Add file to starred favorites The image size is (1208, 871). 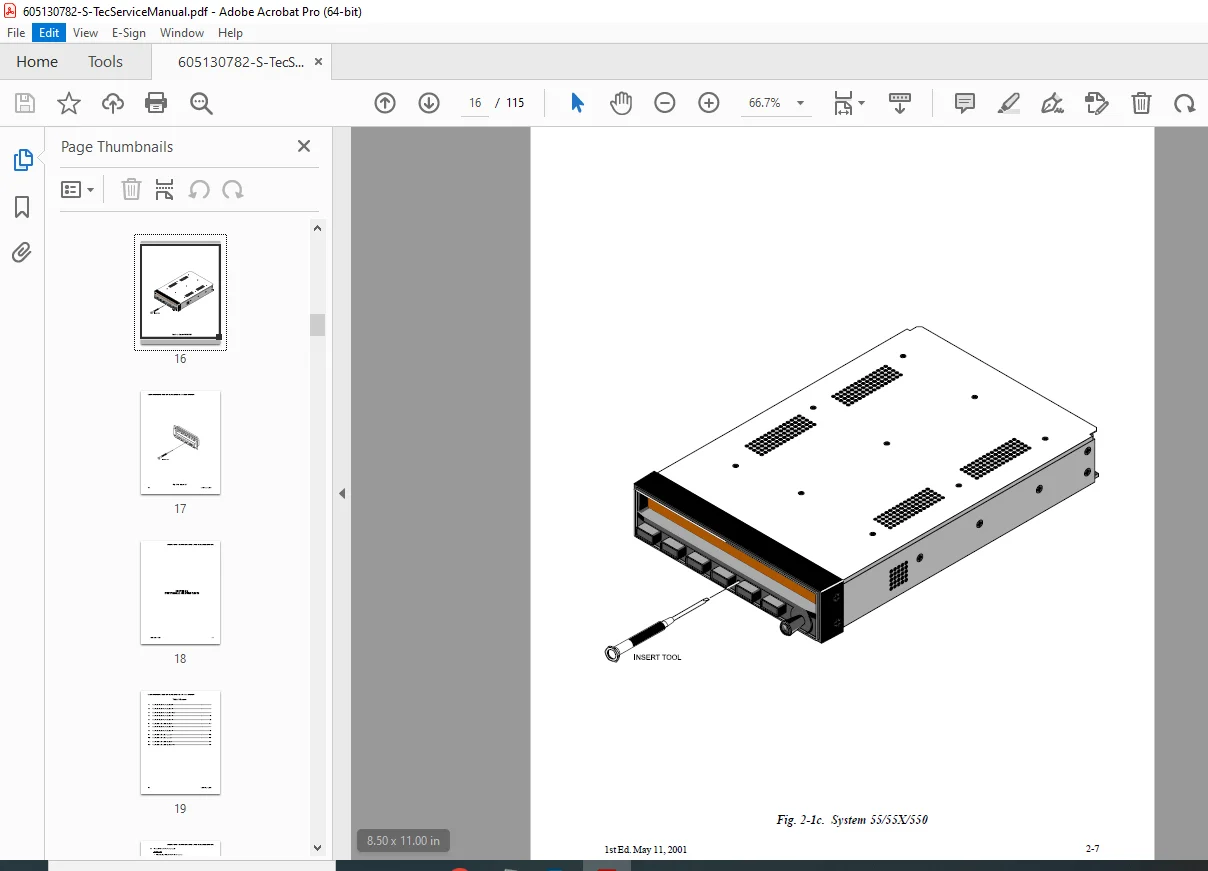pyautogui.click(x=68, y=103)
